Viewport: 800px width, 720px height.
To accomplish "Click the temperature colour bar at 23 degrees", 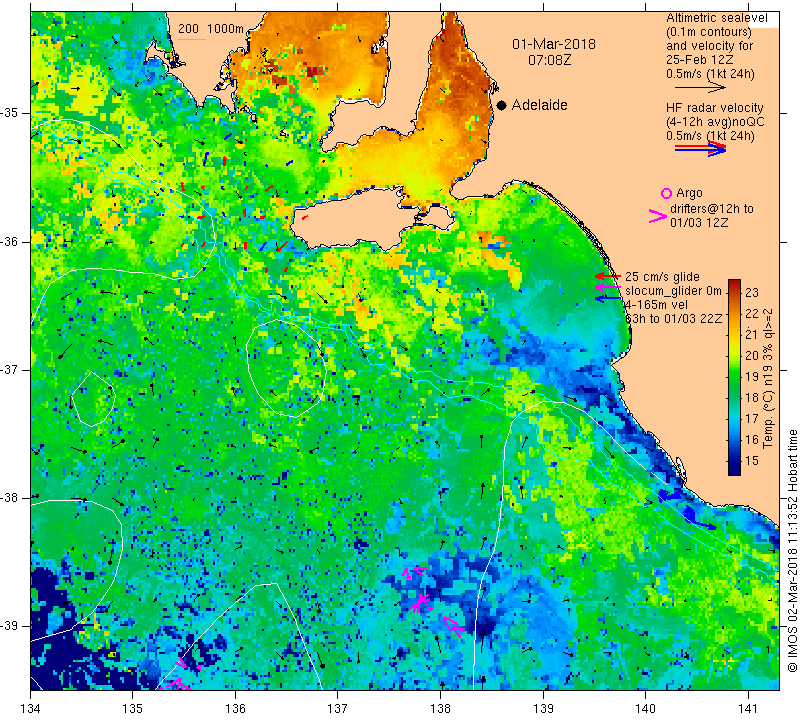I will point(734,292).
